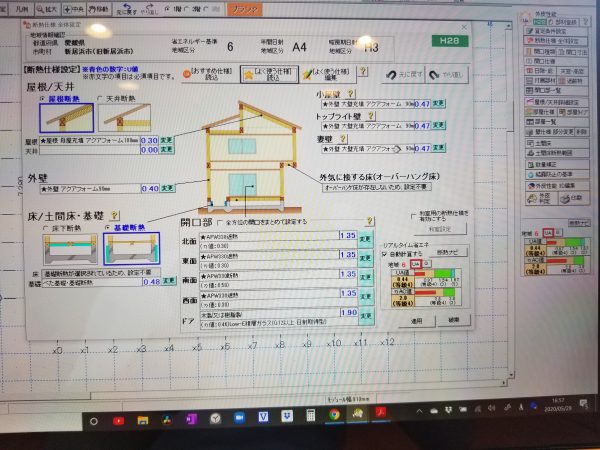
Task: Open 屋根/天井詳細設定 in right panel
Action: 556,103
